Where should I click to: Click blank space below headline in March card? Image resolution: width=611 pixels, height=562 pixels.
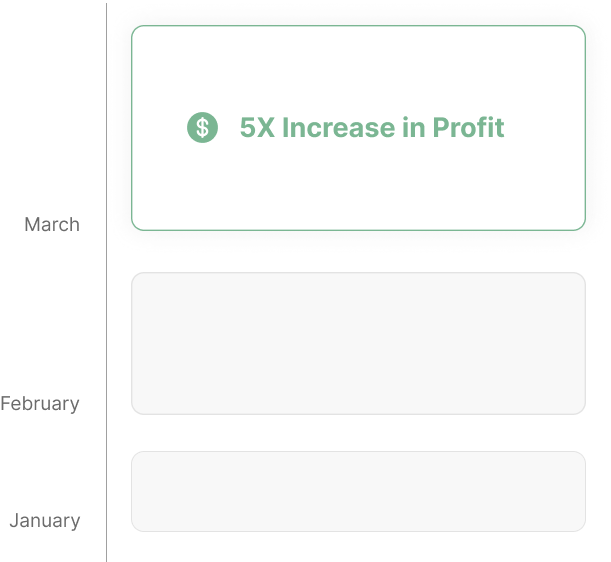(358, 185)
